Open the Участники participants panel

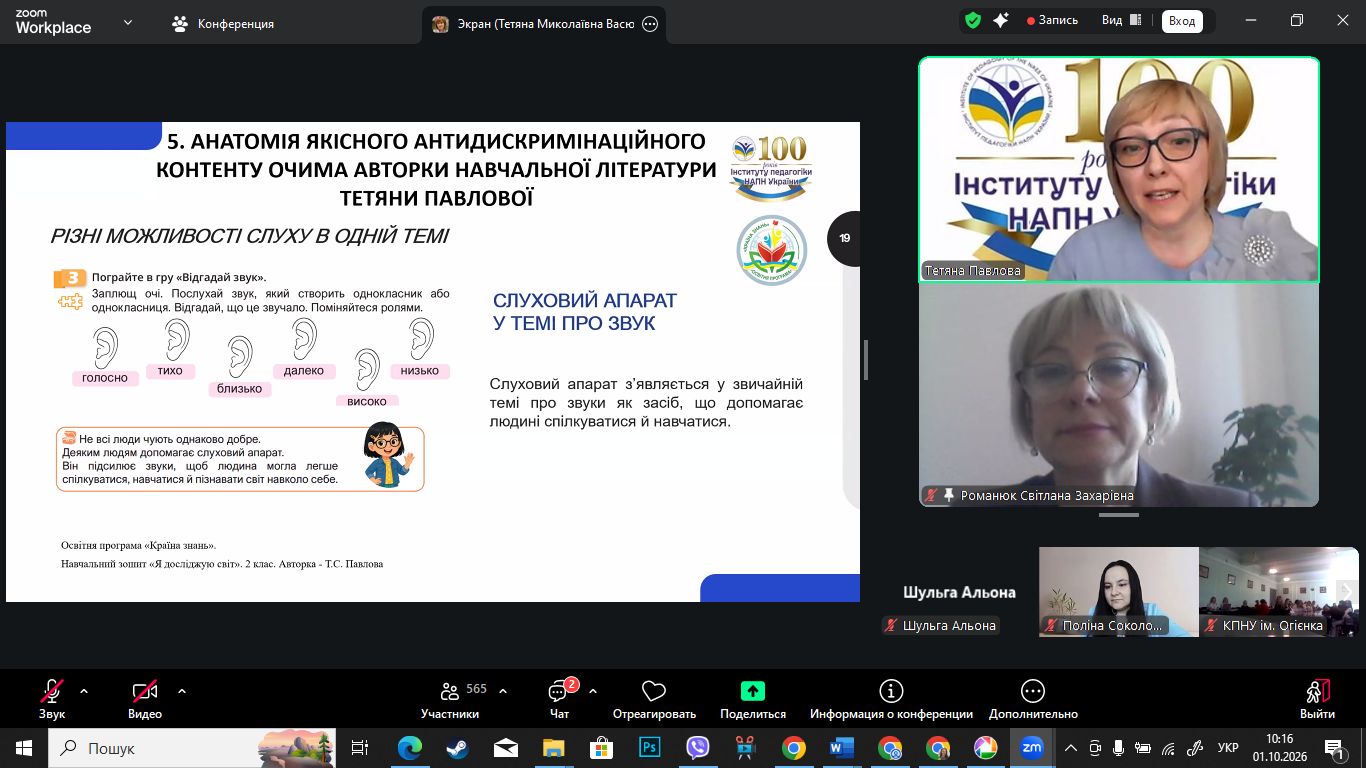point(450,699)
